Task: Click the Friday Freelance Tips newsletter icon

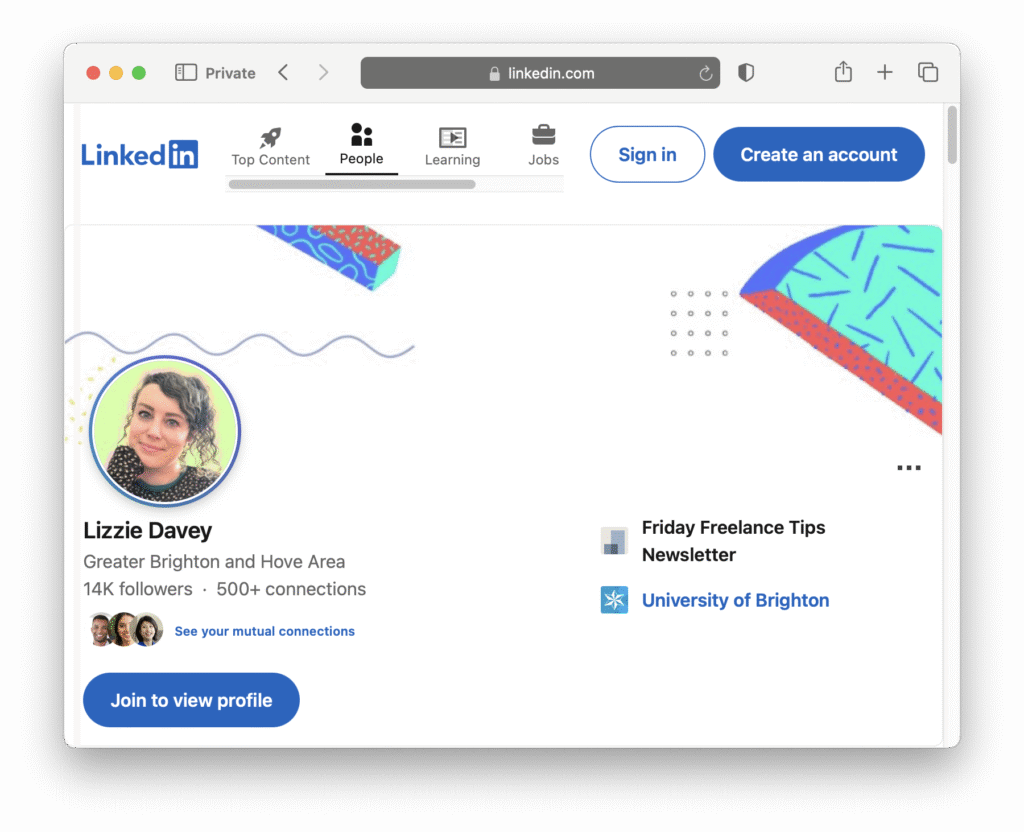Action: pos(613,540)
